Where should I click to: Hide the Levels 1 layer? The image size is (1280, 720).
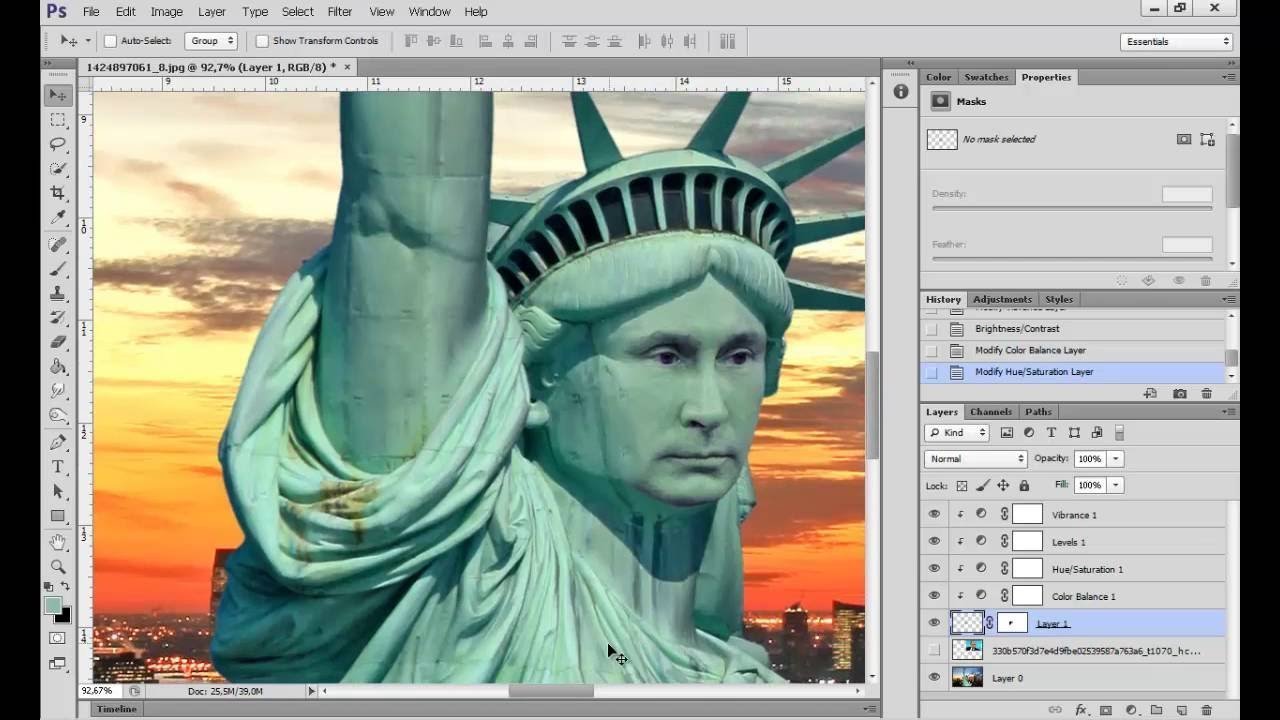tap(934, 542)
